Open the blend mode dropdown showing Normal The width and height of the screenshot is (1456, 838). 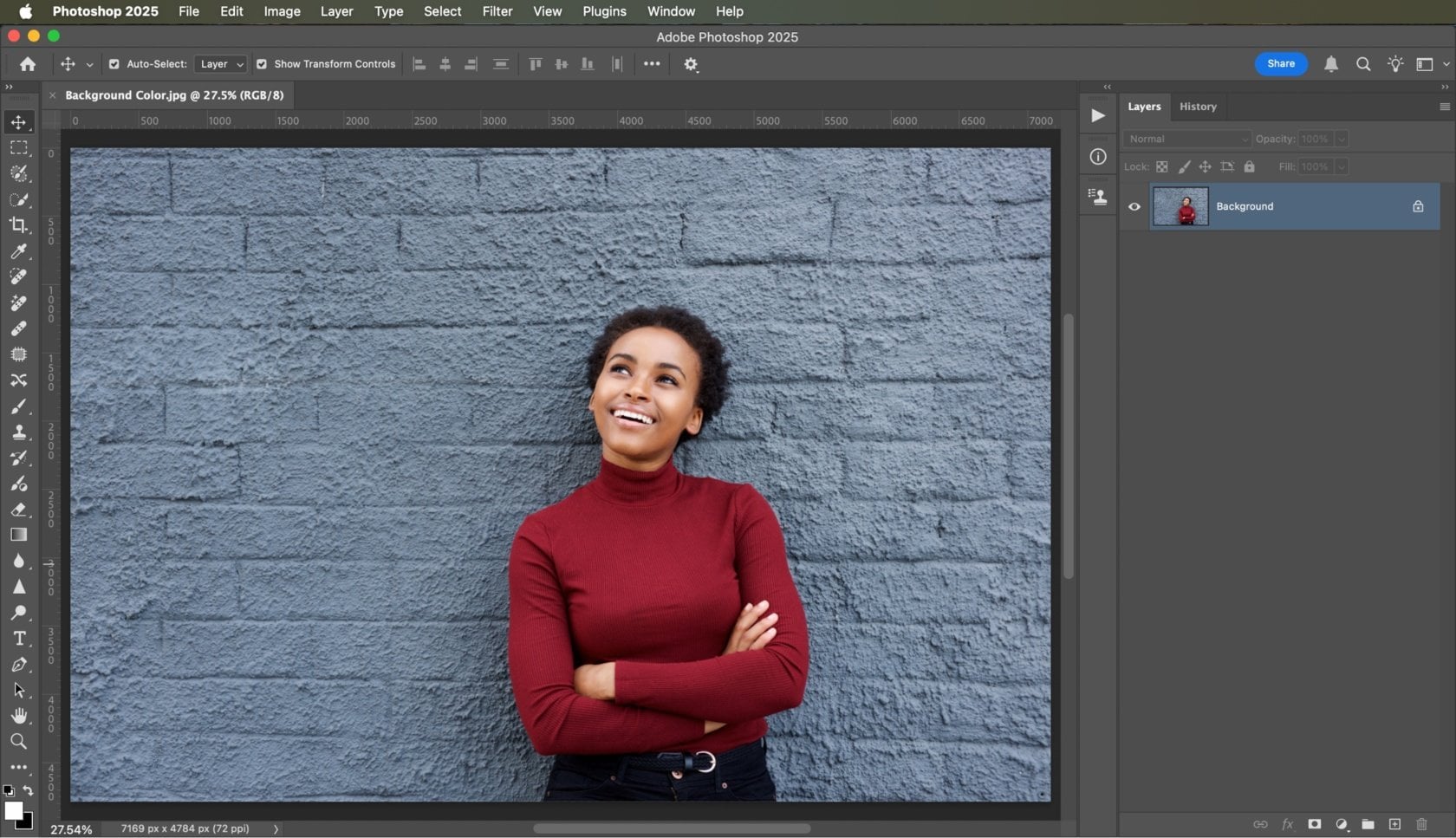pyautogui.click(x=1186, y=139)
